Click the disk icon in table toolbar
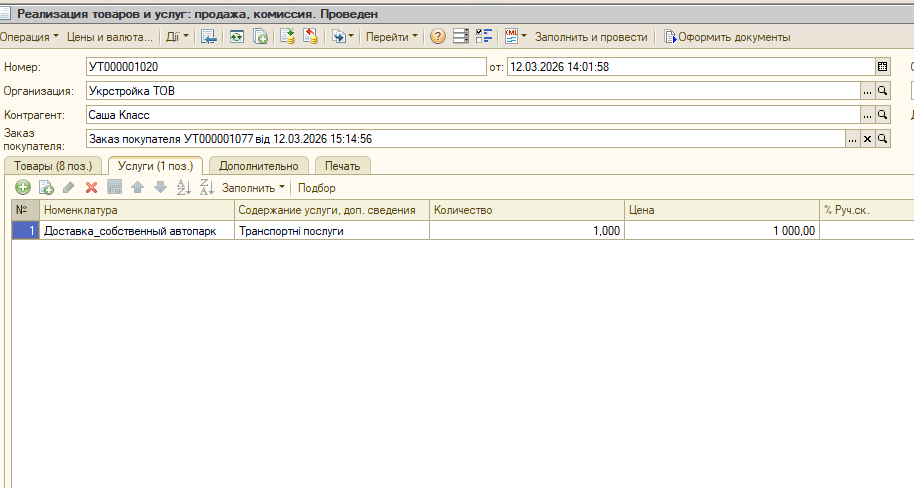This screenshot has width=914, height=488. click(x=115, y=188)
